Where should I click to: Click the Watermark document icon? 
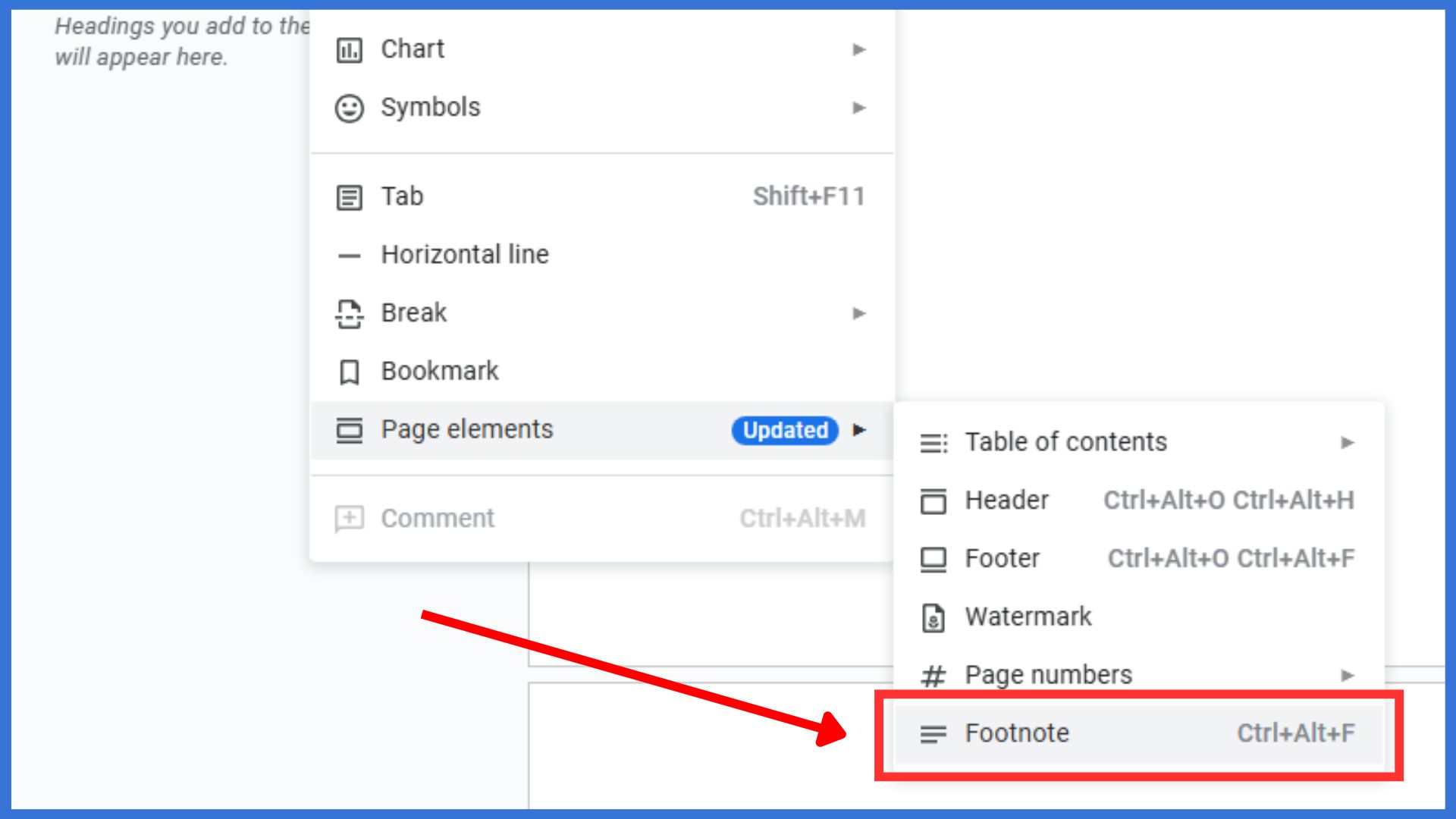pyautogui.click(x=934, y=617)
